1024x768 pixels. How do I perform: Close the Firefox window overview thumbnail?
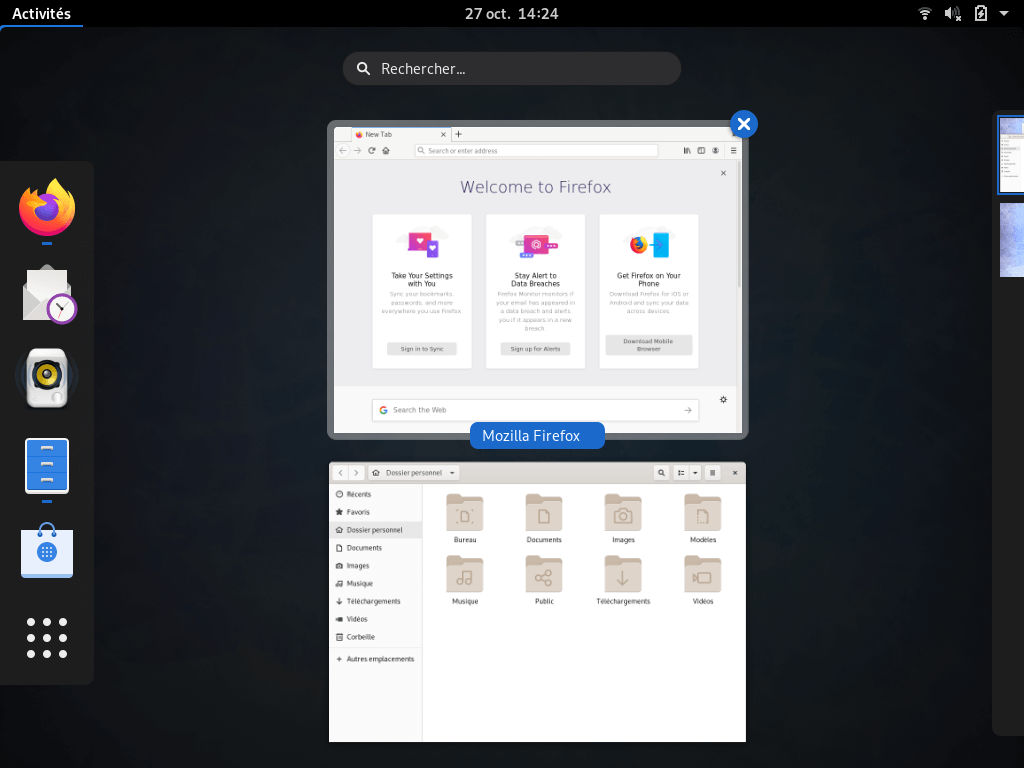(744, 124)
